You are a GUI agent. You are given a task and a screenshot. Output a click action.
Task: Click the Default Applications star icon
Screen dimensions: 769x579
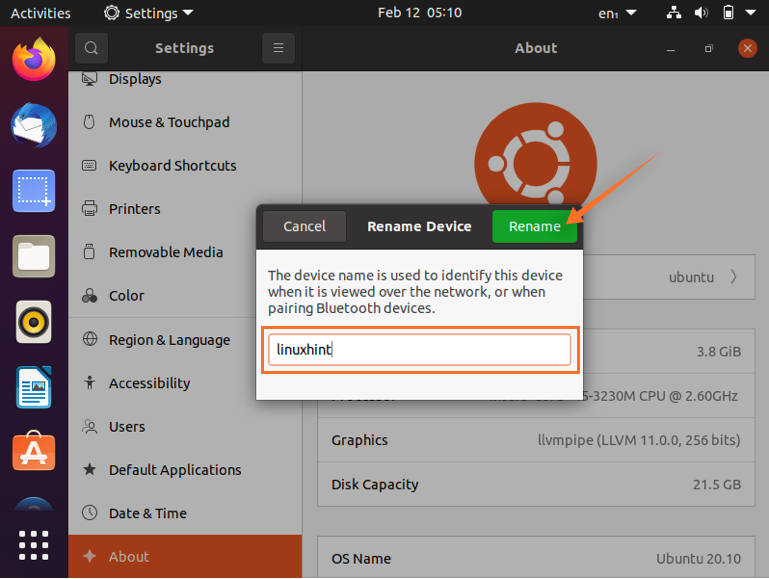pyautogui.click(x=89, y=469)
